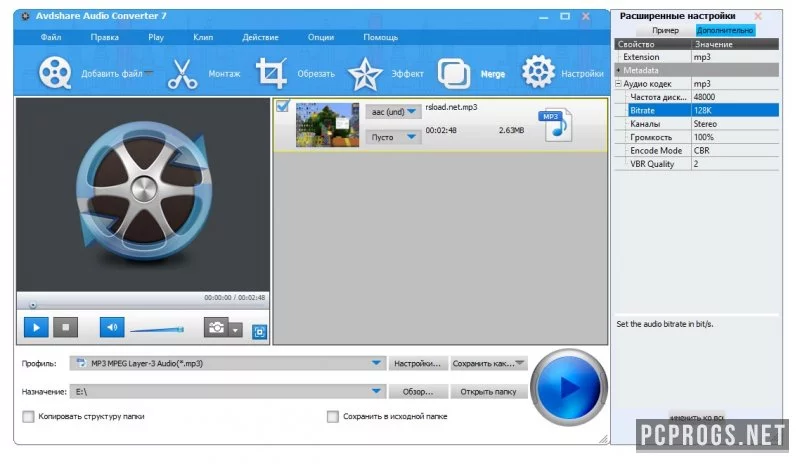Adjust the volume slider
800x467 pixels.
[157, 330]
